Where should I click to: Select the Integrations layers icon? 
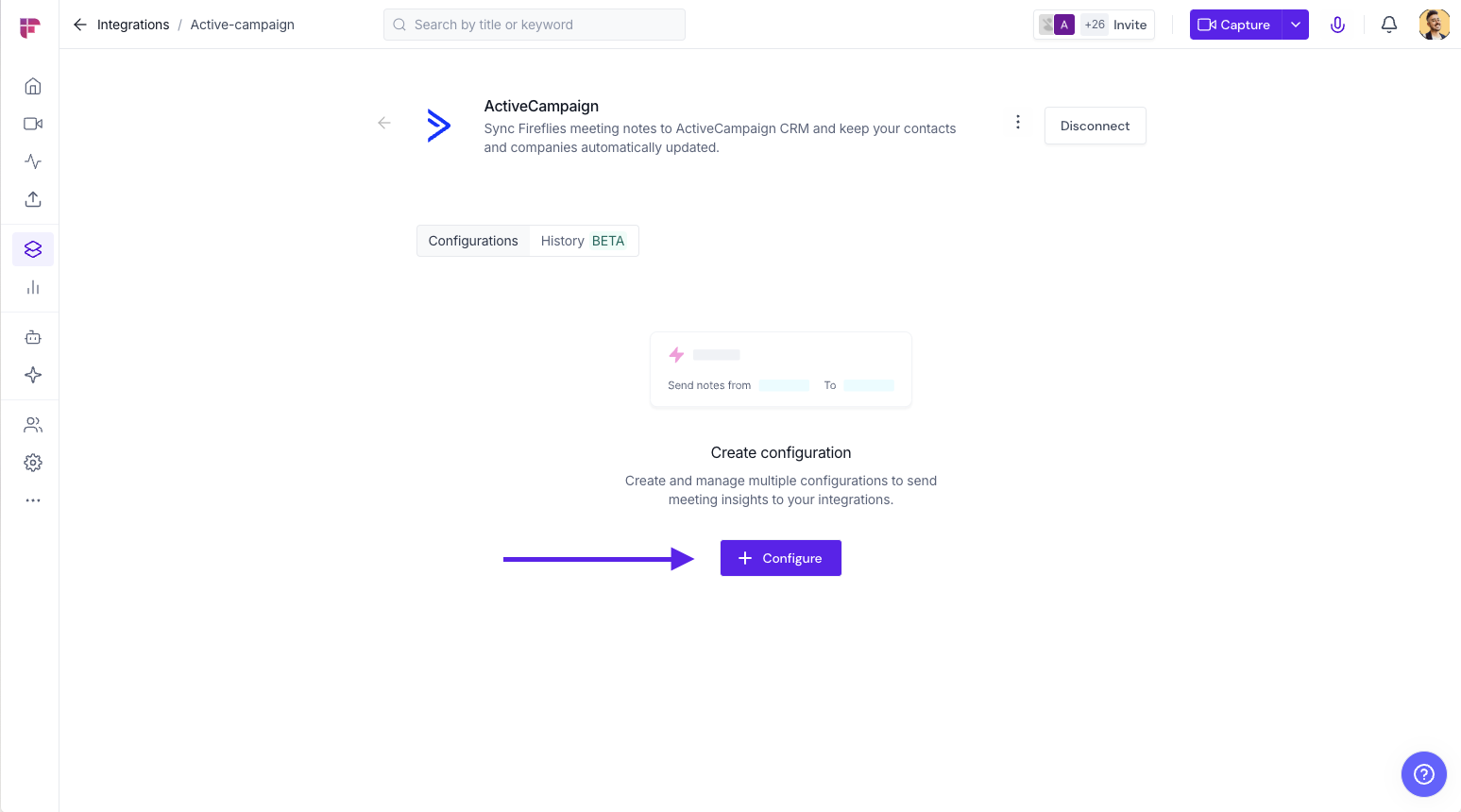(33, 249)
